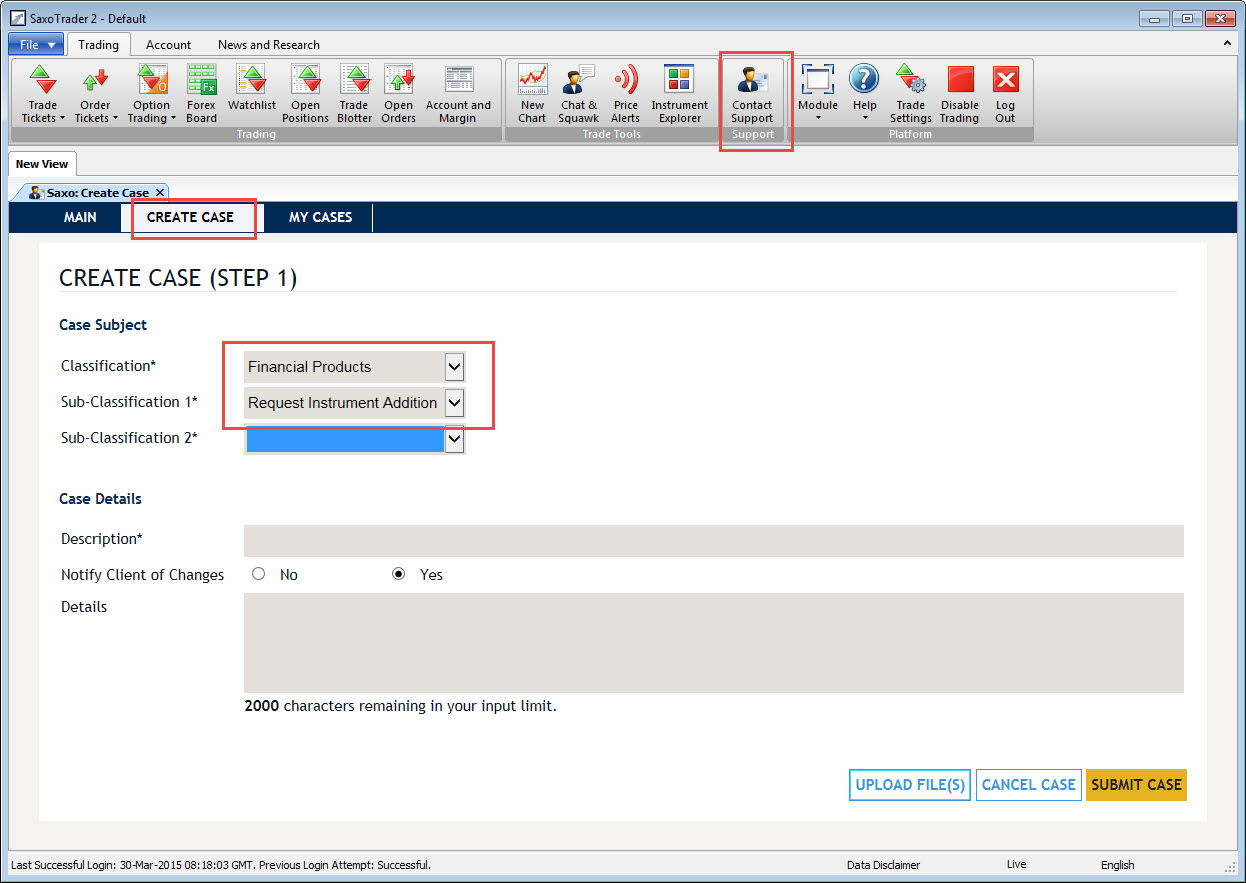Click English language in status bar
The image size is (1246, 883).
(1117, 865)
